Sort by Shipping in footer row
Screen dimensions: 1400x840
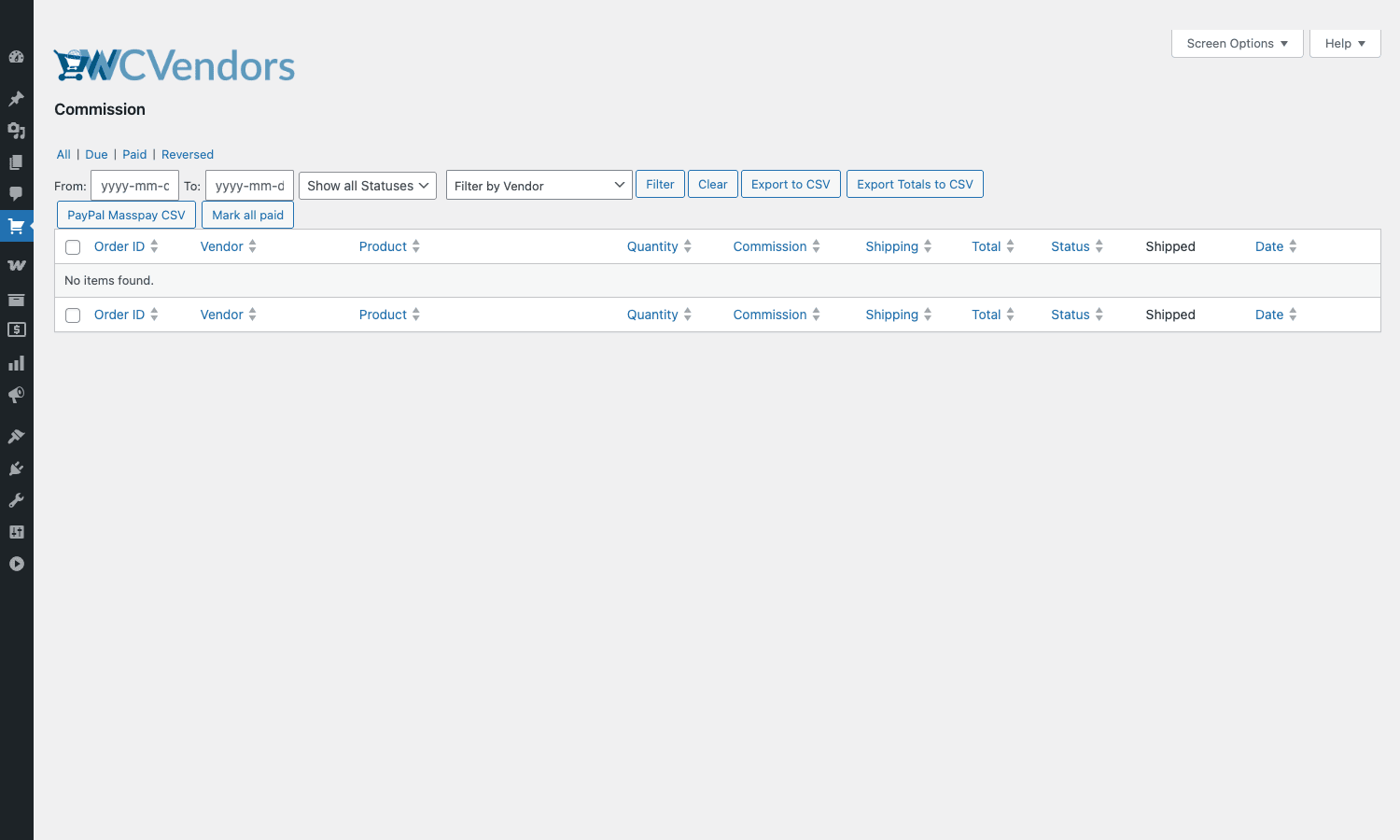[899, 315]
